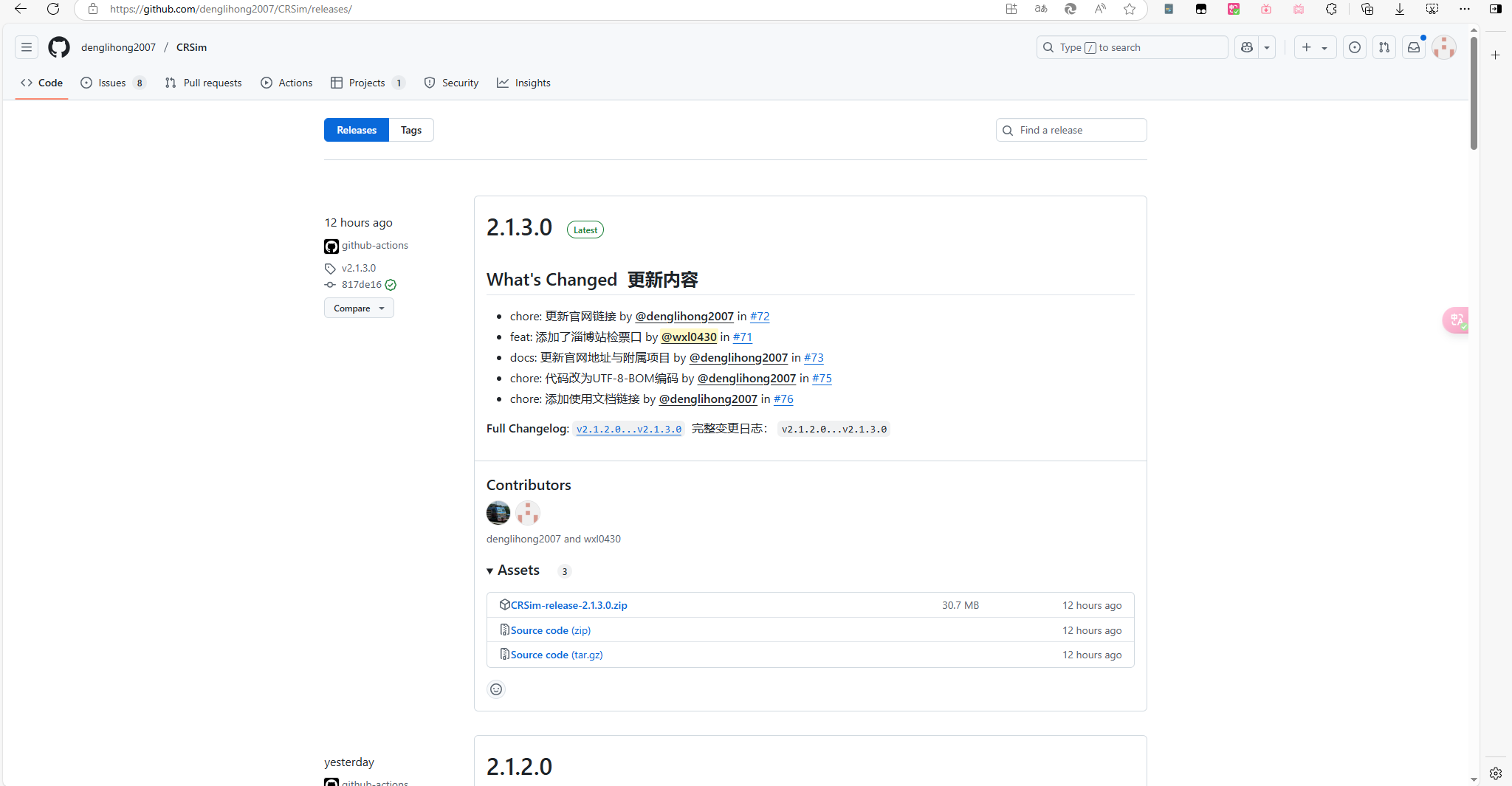Expand the Compare dropdown

point(359,308)
